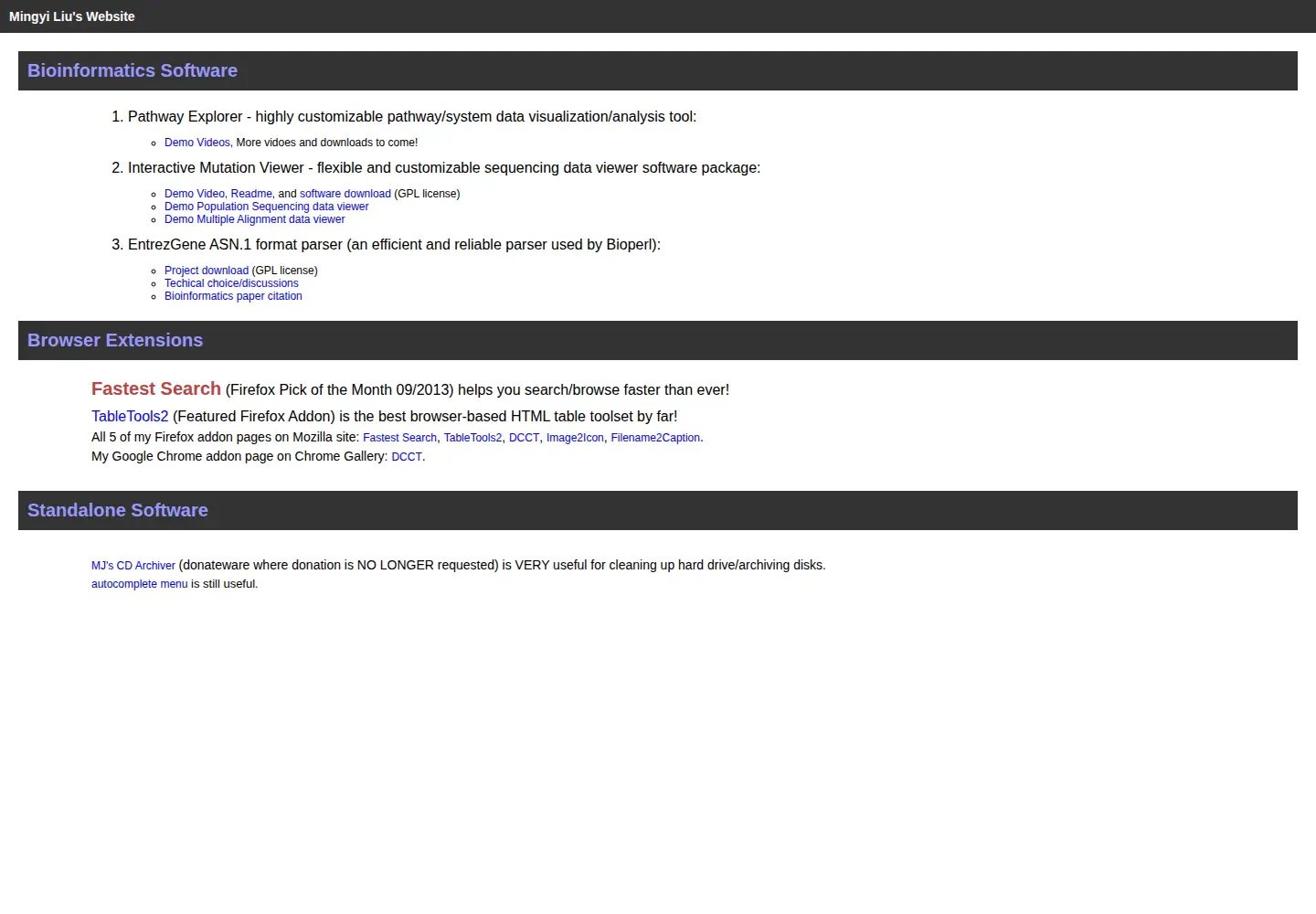Open DCCT link for Chrome Gallery
This screenshot has height=914, width=1316.
coord(407,457)
